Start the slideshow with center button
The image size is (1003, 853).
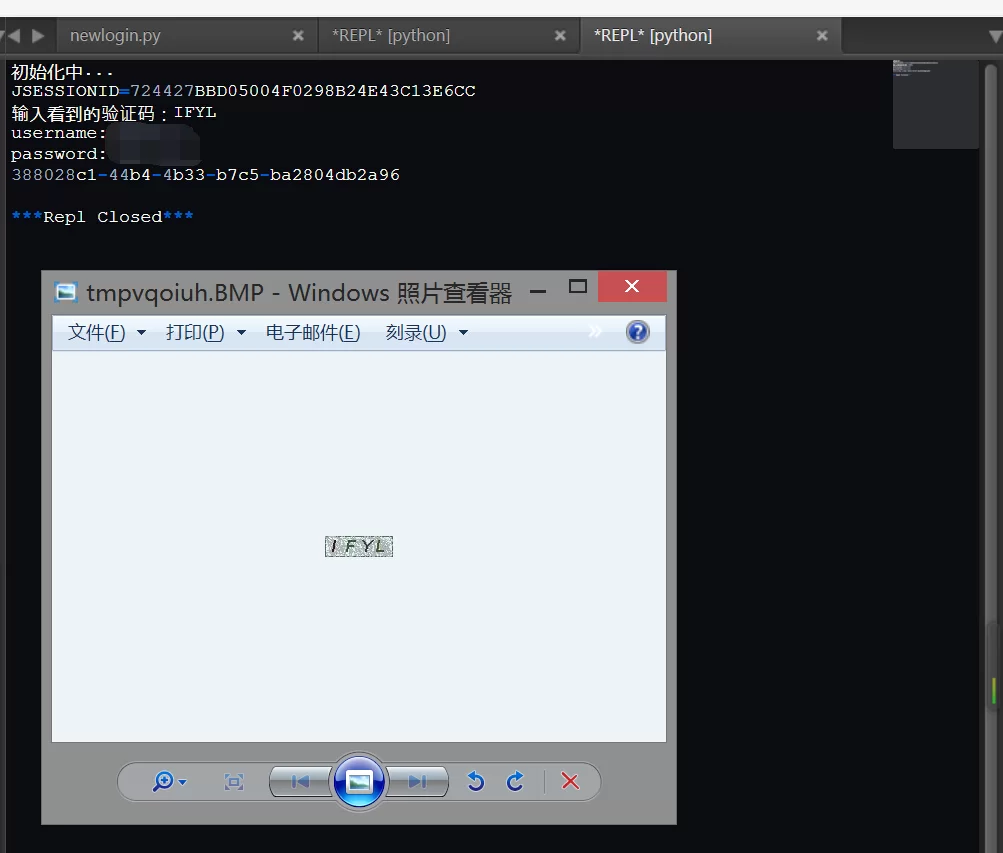[x=359, y=781]
